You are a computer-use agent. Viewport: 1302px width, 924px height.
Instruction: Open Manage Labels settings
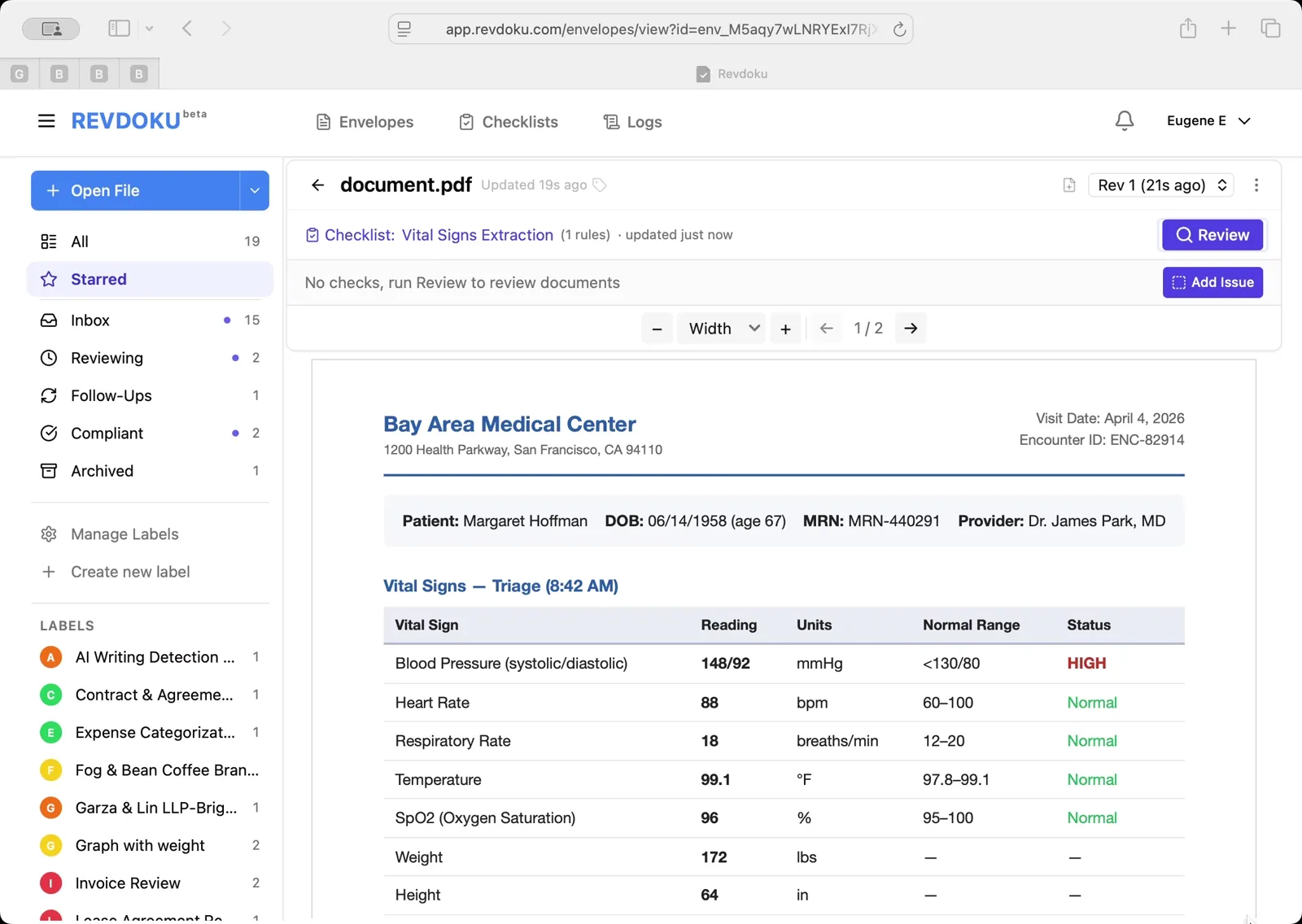coord(123,534)
